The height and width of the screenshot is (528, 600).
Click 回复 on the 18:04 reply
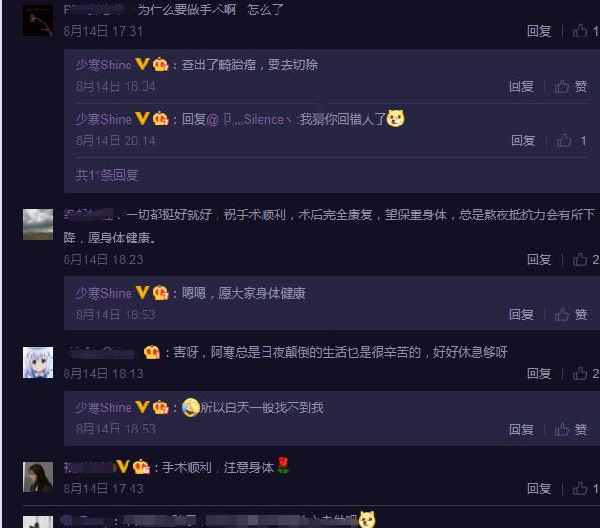[x=521, y=86]
